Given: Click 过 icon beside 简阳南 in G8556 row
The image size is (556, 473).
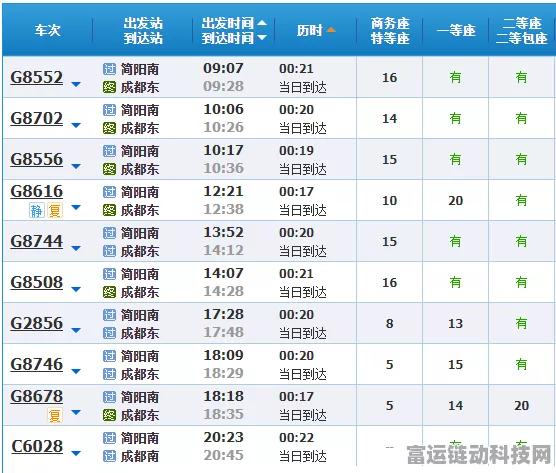Looking at the screenshot, I should [x=109, y=151].
